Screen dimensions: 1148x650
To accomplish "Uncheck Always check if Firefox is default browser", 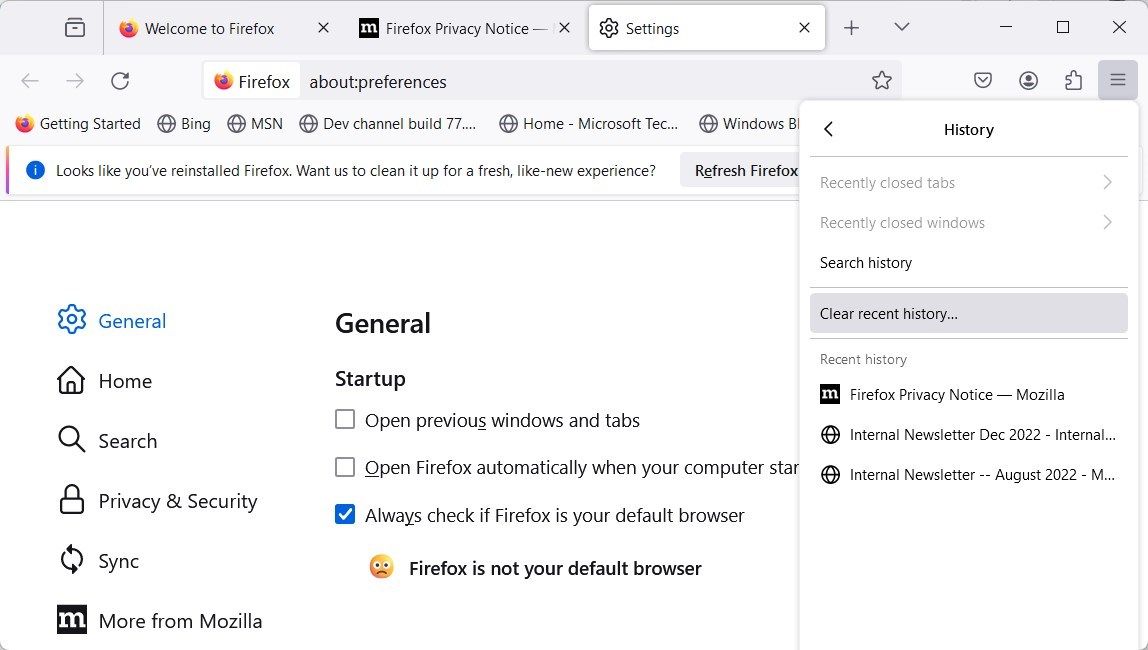I will coord(345,515).
